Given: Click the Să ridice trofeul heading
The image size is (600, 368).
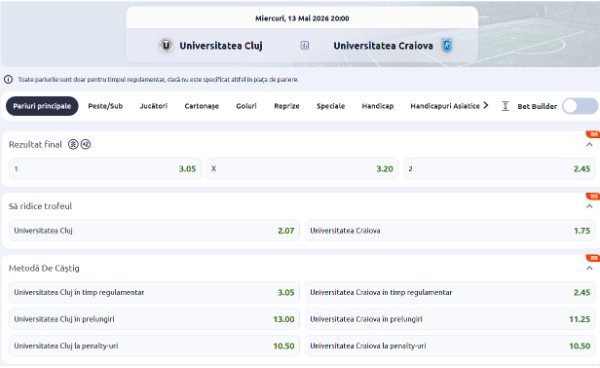Looking at the screenshot, I should [40, 206].
